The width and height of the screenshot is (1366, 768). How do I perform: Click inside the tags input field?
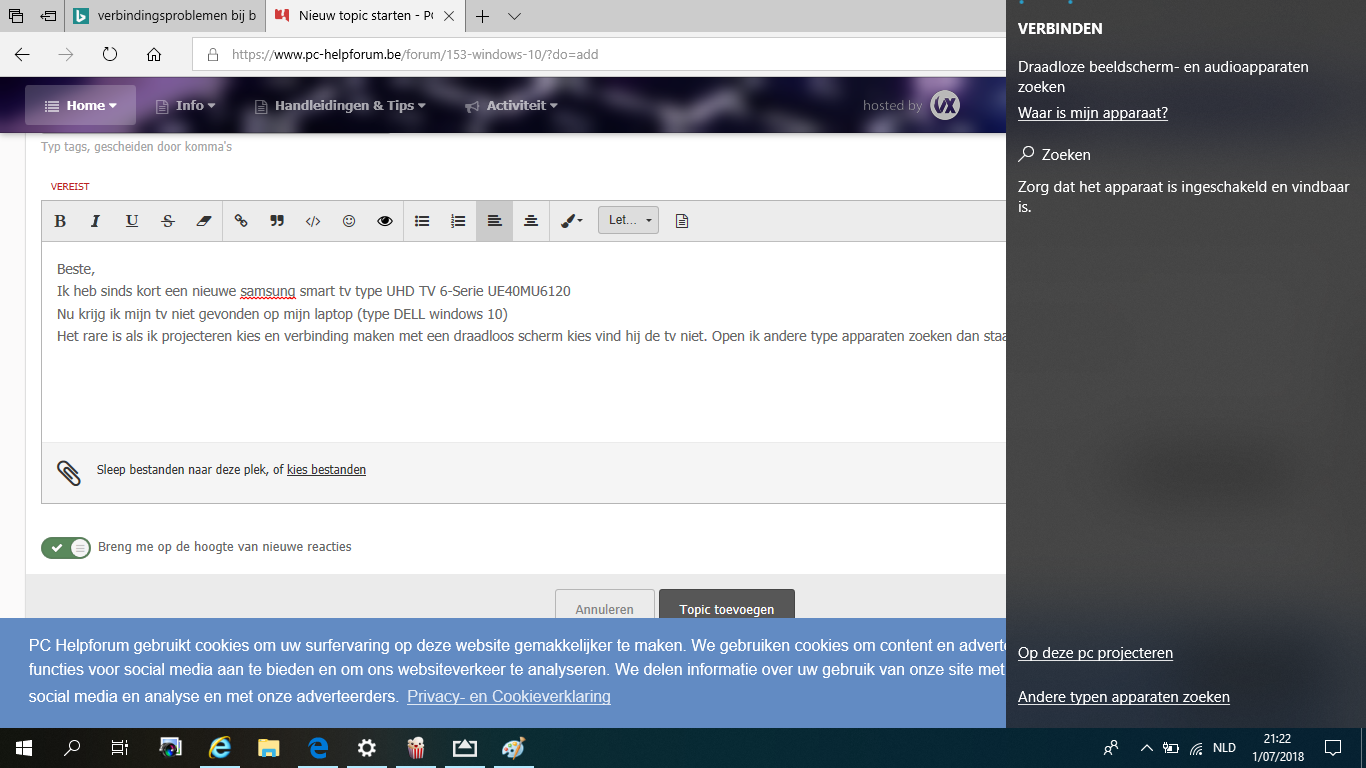(500, 147)
